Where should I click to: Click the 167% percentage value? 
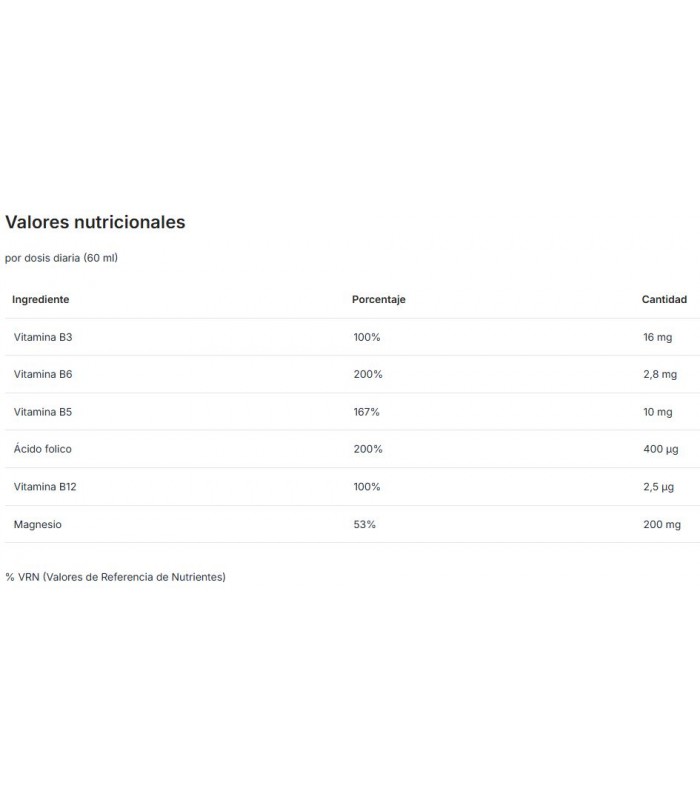[x=366, y=412]
